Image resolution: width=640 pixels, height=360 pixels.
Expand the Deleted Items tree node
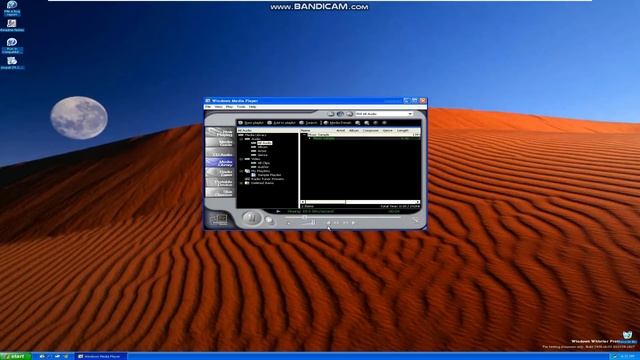click(241, 183)
